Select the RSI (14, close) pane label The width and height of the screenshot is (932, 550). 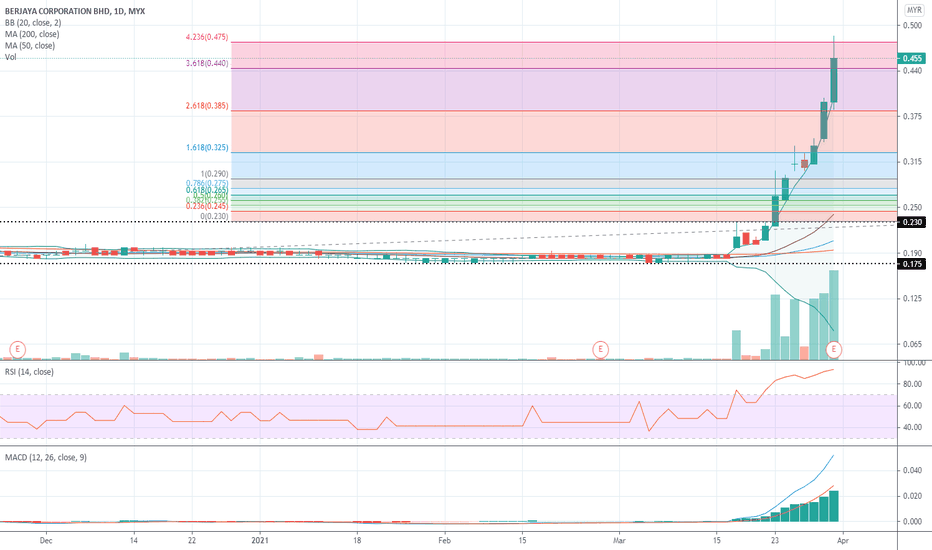29,372
